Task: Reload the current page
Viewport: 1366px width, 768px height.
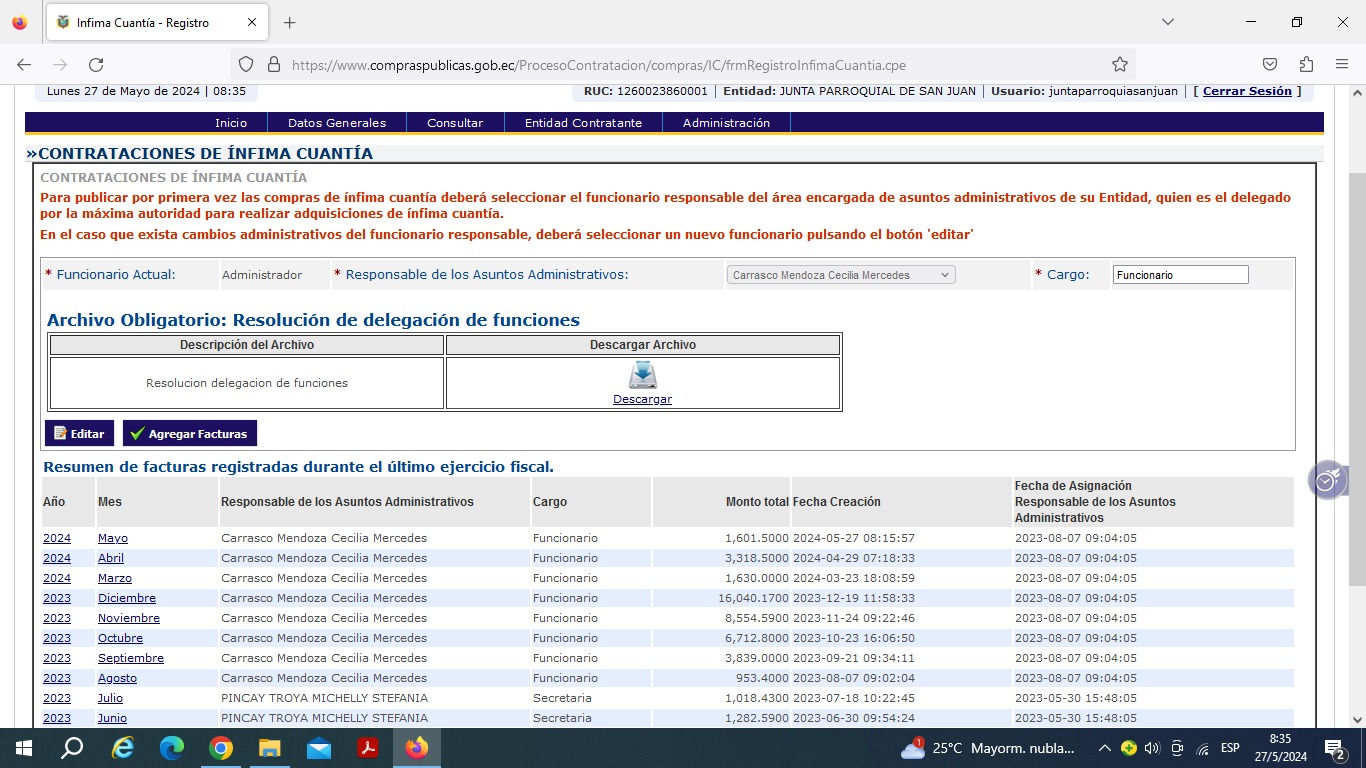Action: (x=96, y=65)
